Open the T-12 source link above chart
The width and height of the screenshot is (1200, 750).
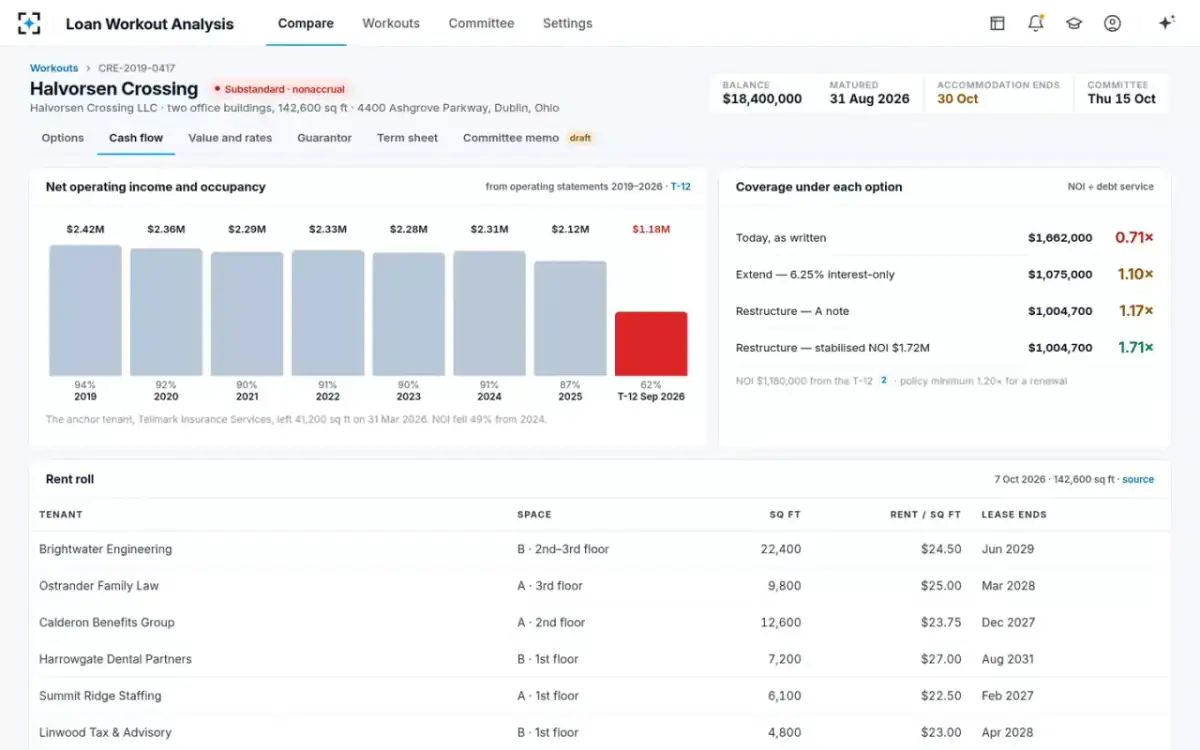(x=680, y=187)
